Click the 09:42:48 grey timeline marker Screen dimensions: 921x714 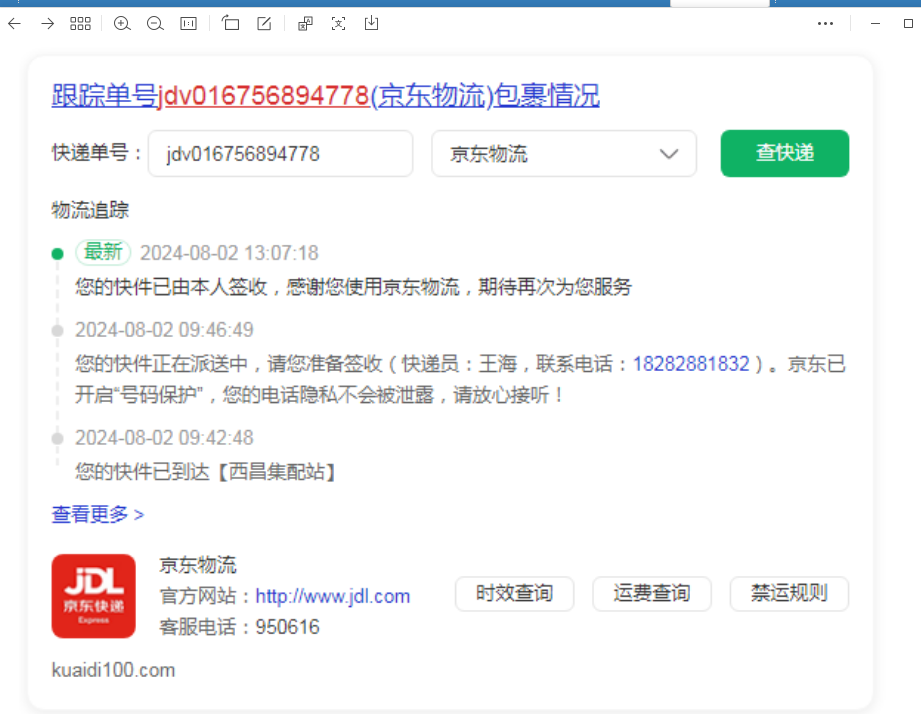[58, 439]
